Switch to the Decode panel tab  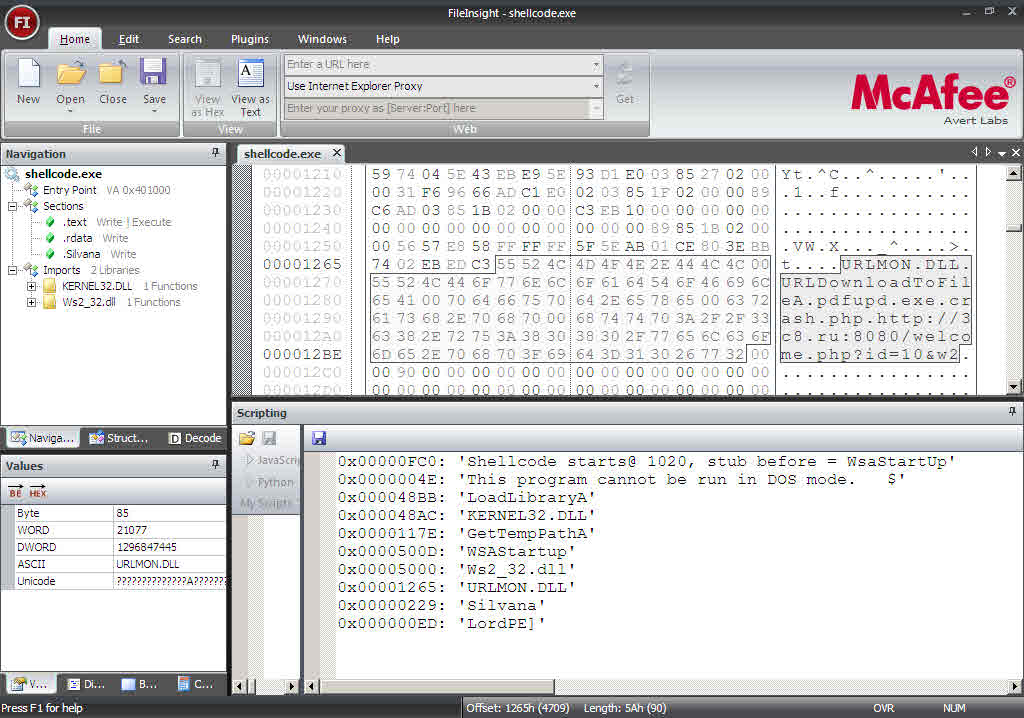(195, 438)
